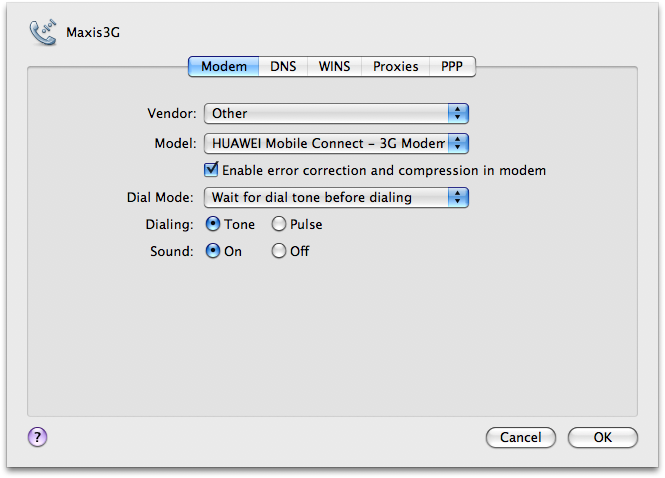Switch to the DNS tab
This screenshot has height=478, width=665.
pyautogui.click(x=283, y=67)
